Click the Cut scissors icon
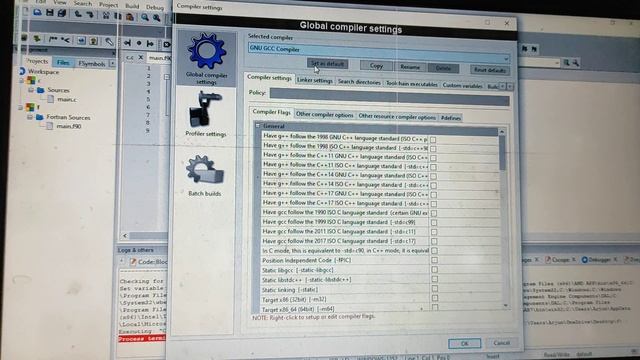The height and width of the screenshot is (360, 640). 106,16
